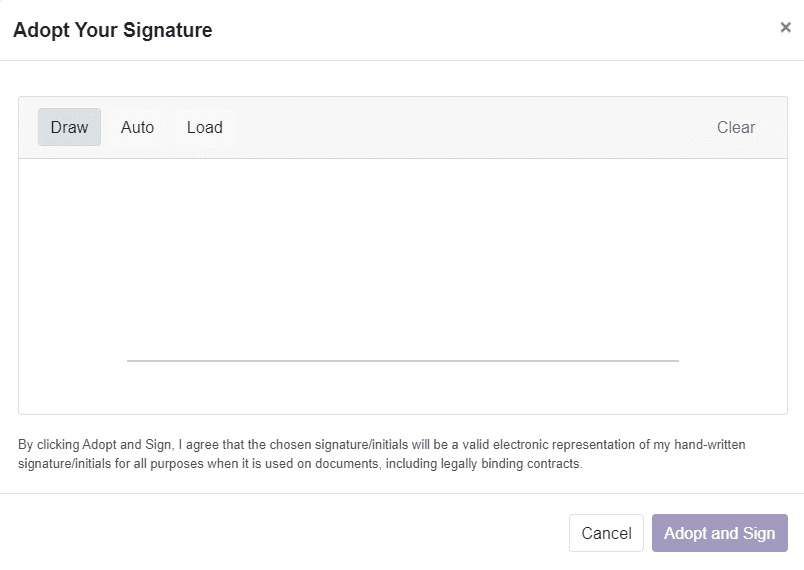
Task: Click empty toolbar space left of Clear
Action: pyautogui.click(x=470, y=127)
